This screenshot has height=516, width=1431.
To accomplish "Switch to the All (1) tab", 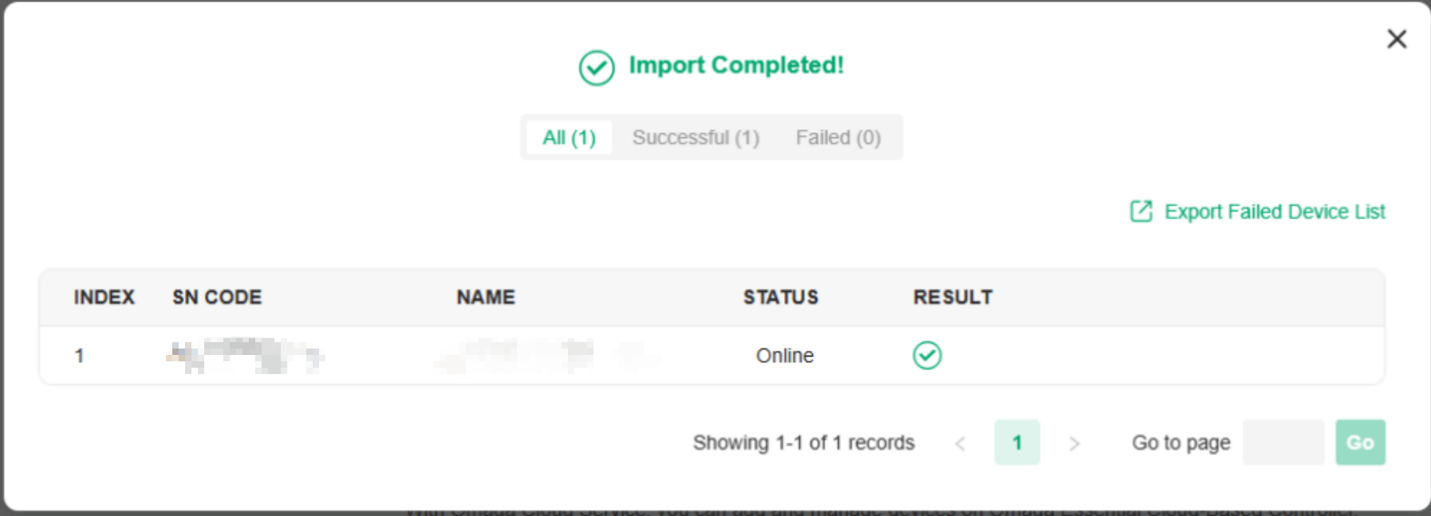I will click(569, 137).
